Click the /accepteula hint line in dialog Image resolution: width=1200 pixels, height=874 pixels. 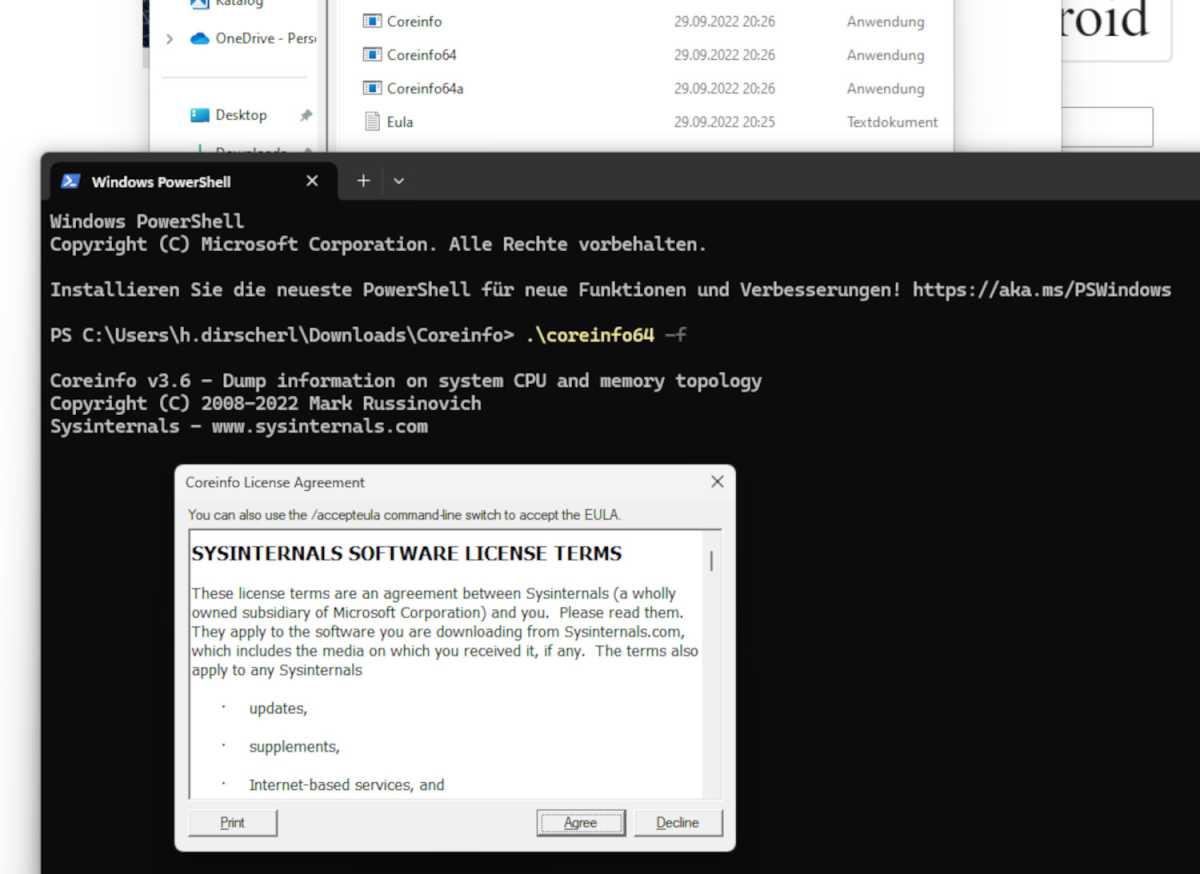click(404, 515)
